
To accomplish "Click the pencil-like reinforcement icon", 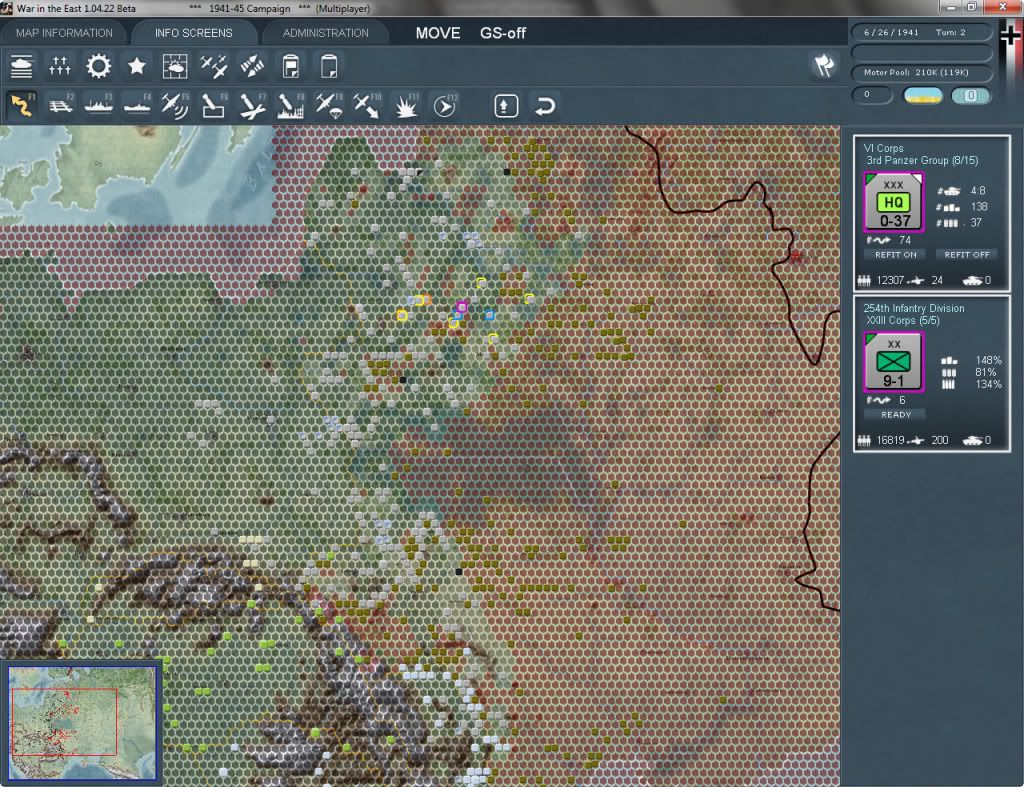I will click(252, 66).
